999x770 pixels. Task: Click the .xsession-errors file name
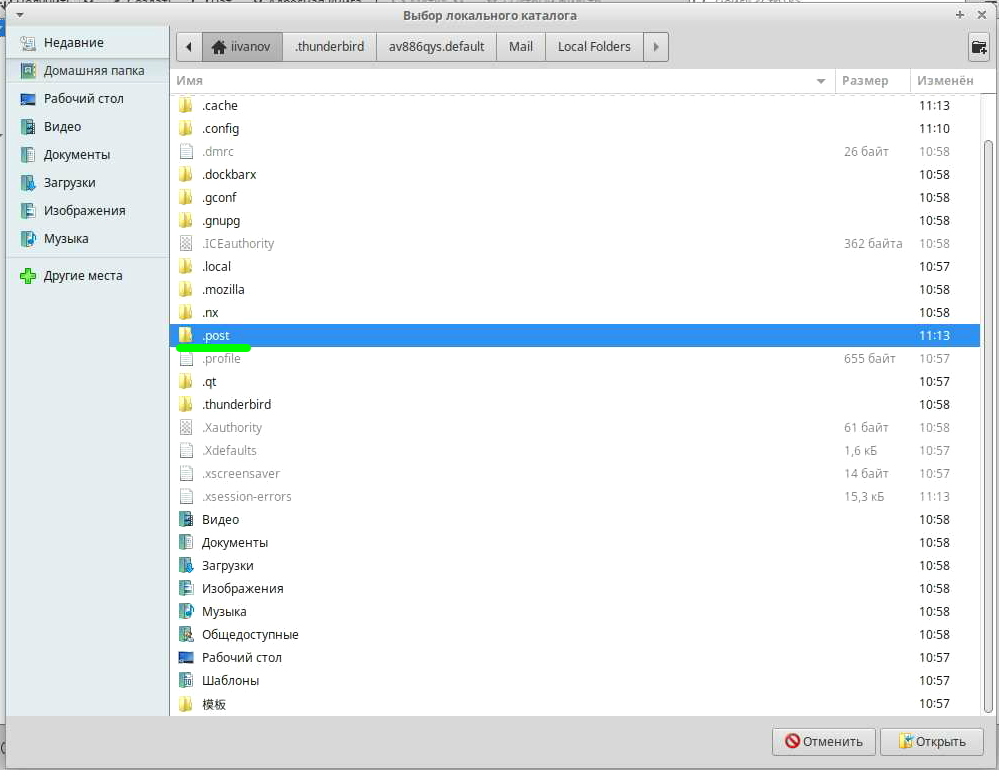point(247,496)
